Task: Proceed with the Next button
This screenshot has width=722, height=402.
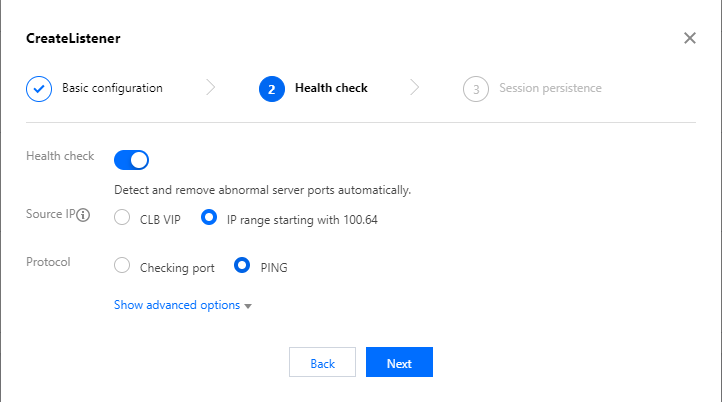Action: [399, 363]
